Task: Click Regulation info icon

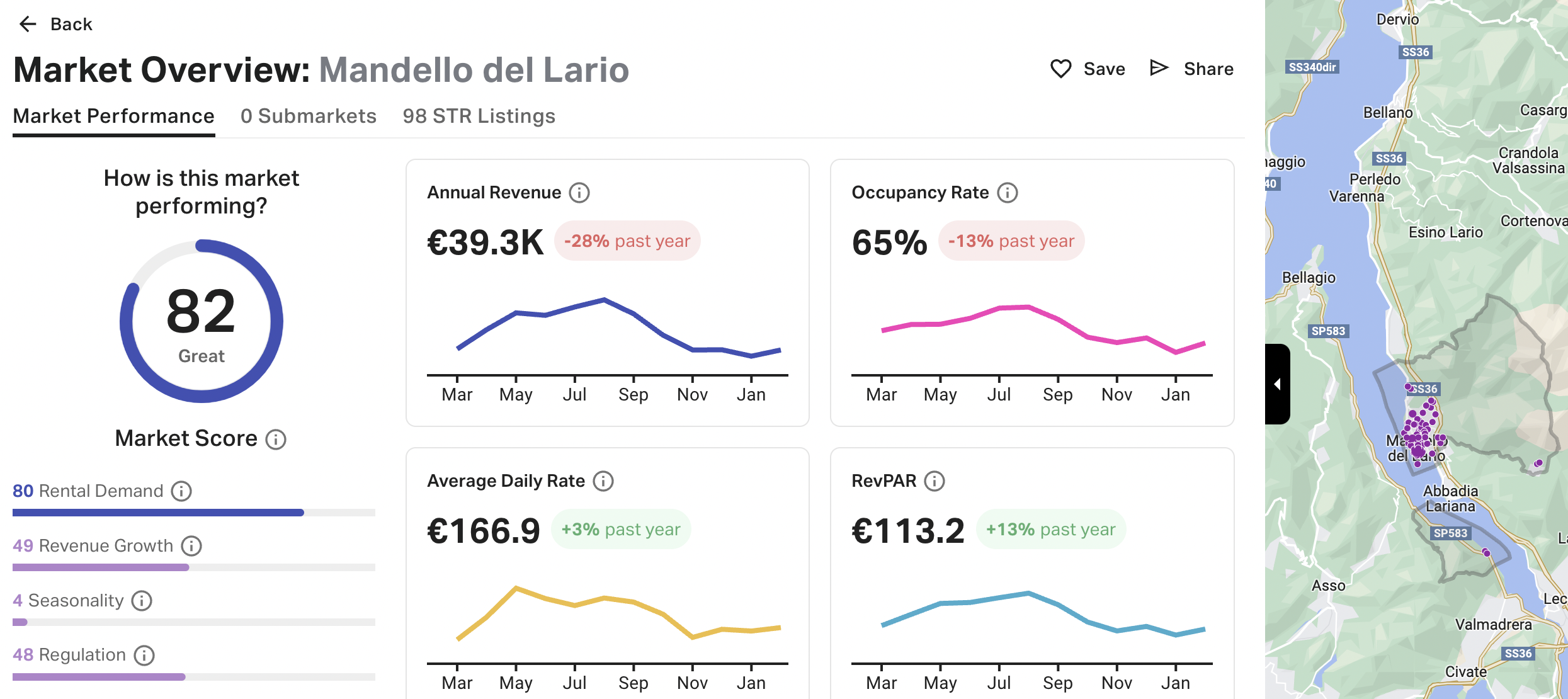Action: [x=144, y=656]
